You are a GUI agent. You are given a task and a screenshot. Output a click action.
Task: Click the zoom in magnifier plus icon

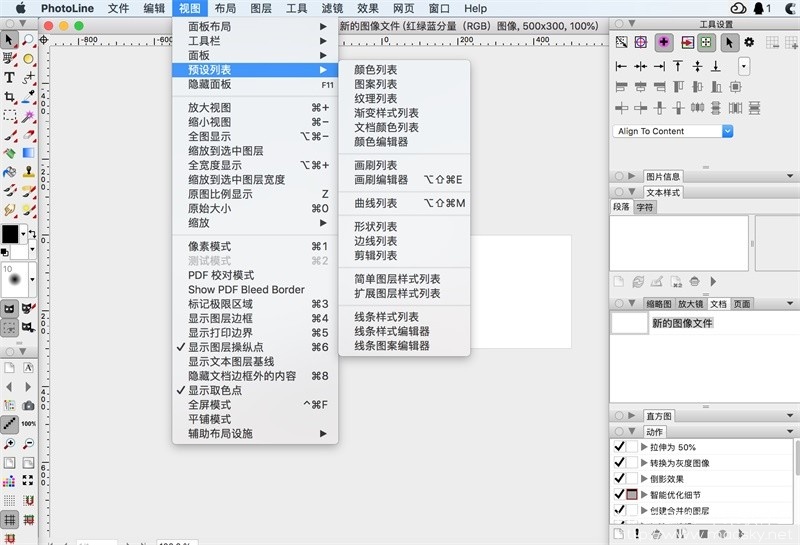9,443
